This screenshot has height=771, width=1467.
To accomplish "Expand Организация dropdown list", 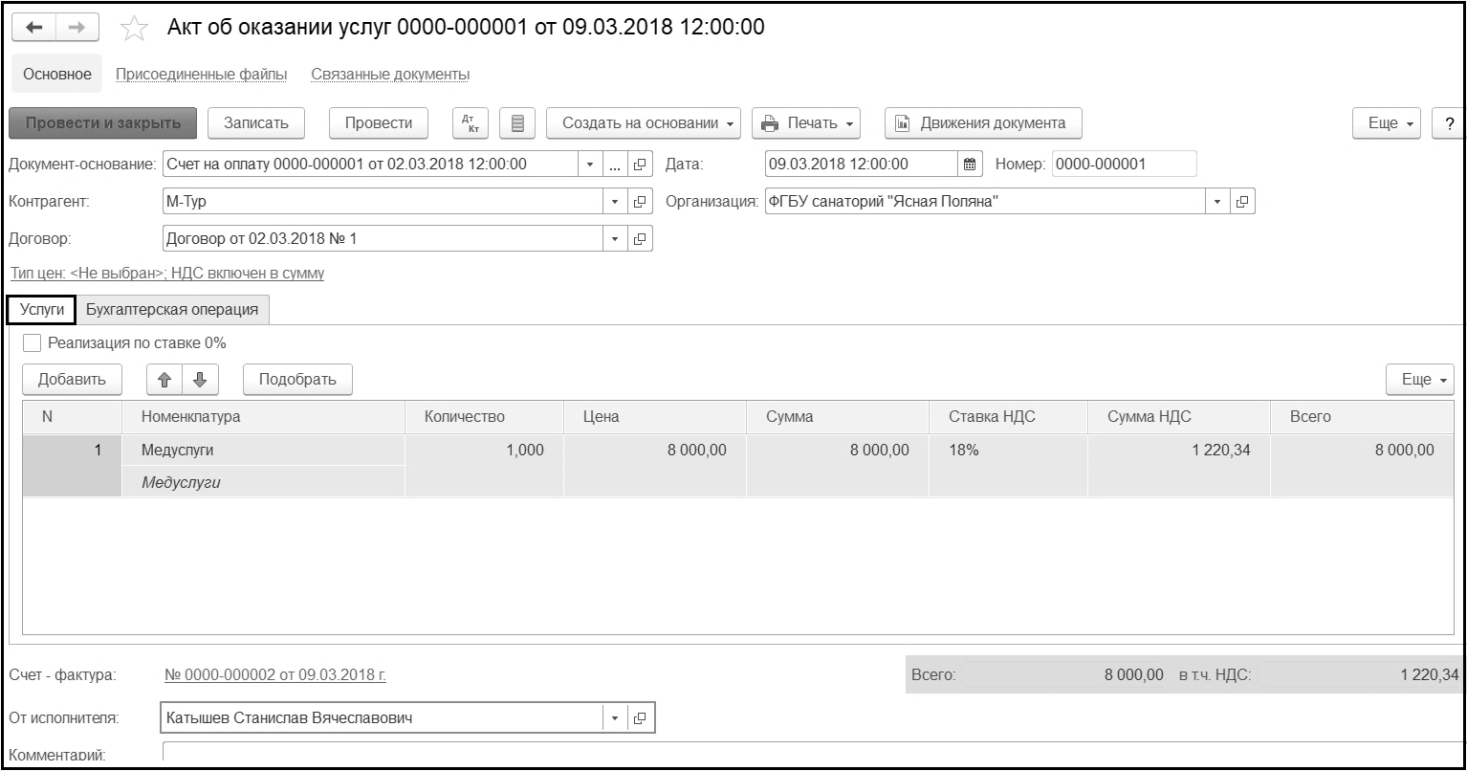I will (x=1217, y=200).
